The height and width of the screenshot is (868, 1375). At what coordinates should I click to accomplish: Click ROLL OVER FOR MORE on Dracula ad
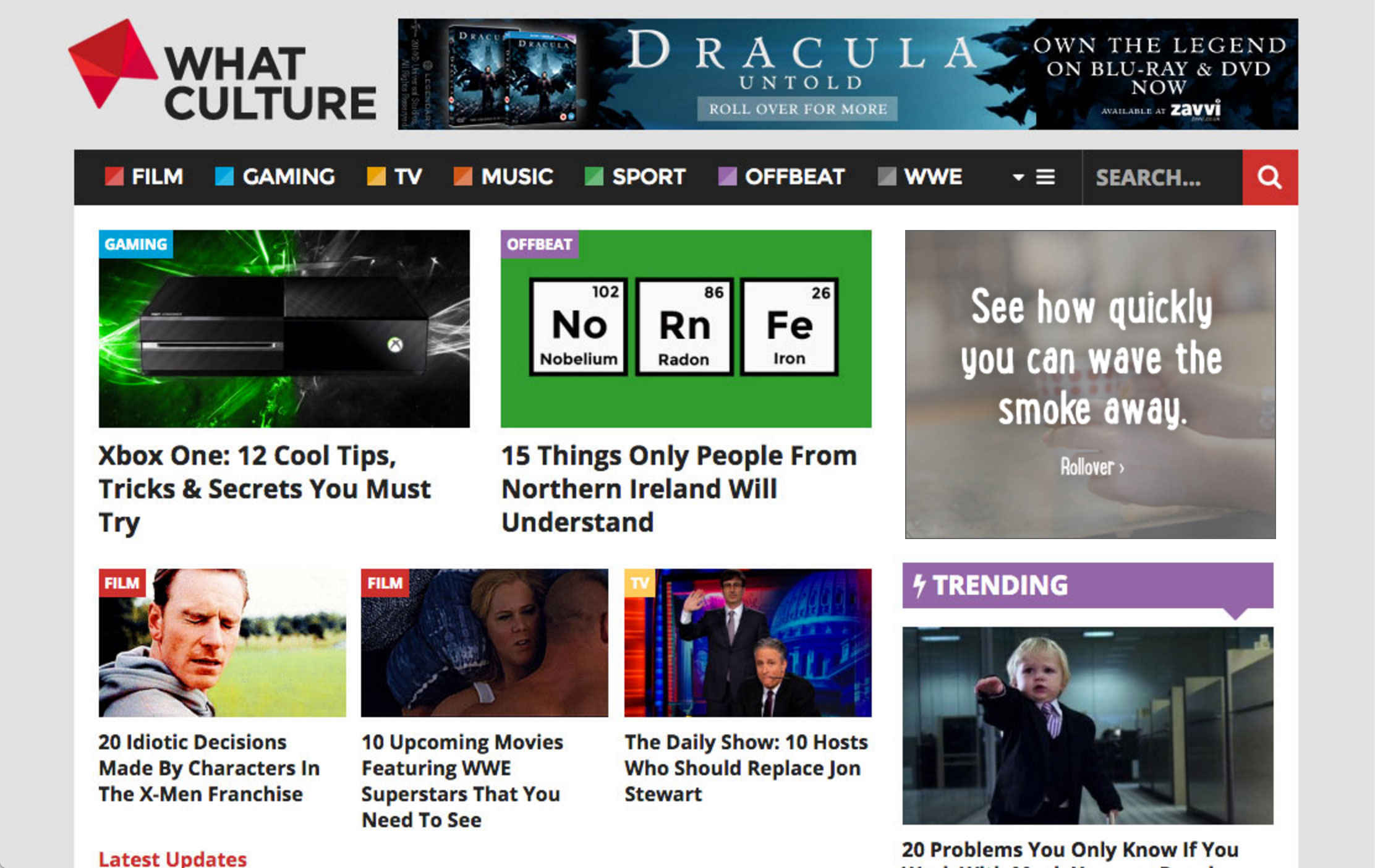coord(798,109)
